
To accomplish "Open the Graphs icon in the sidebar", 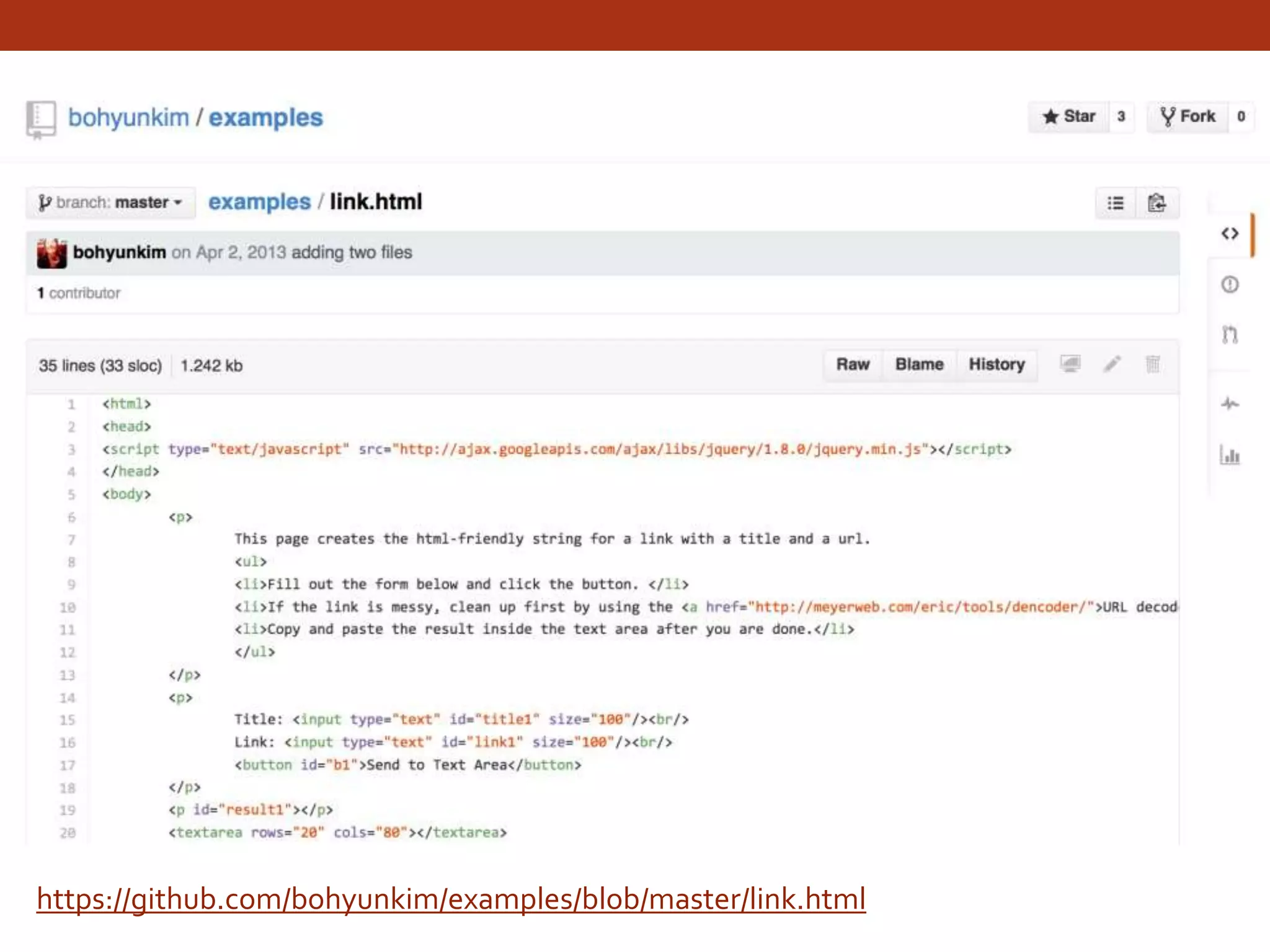I will (x=1230, y=455).
